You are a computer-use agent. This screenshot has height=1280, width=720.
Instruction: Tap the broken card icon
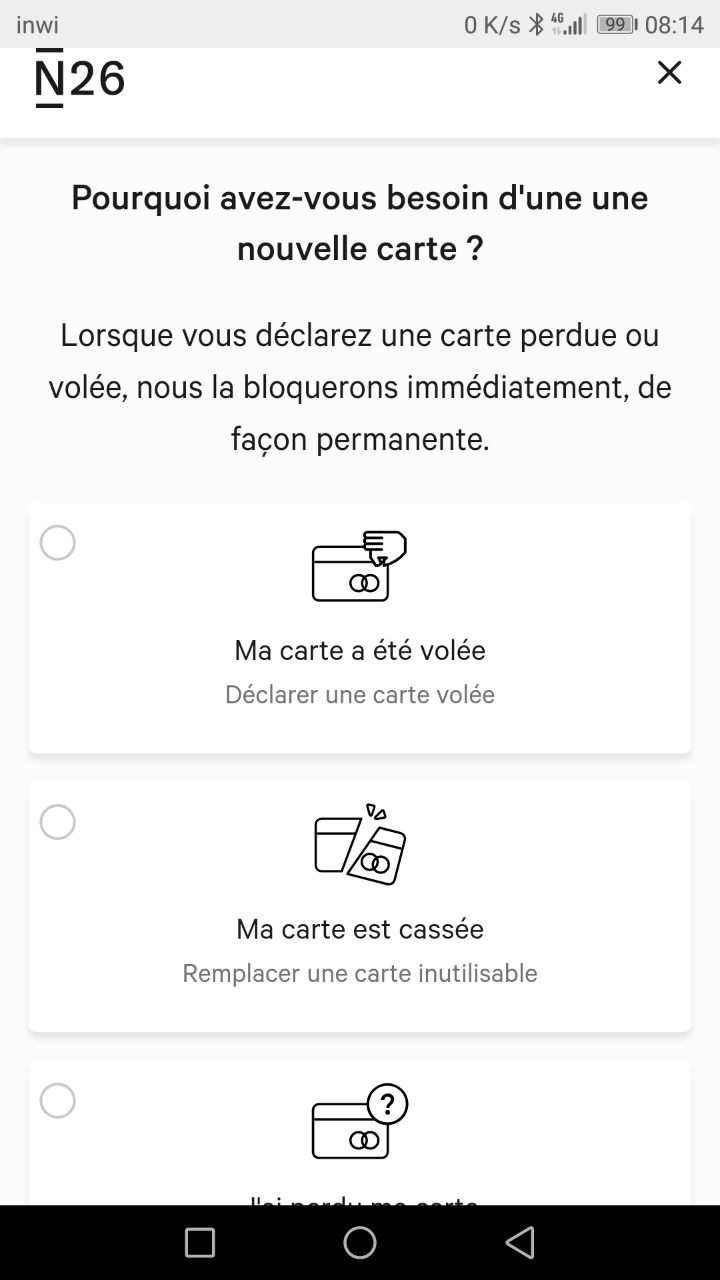360,845
